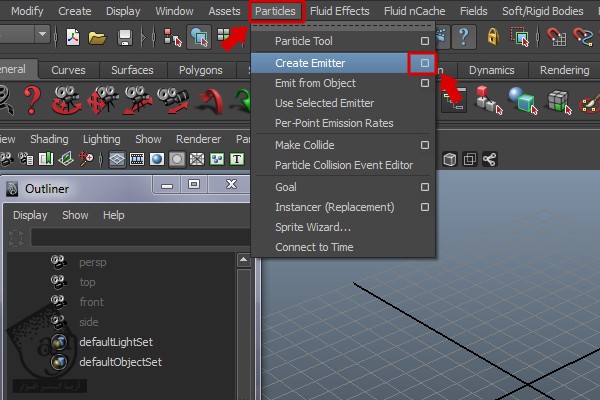Select defaultLightSet in the Outliner
The width and height of the screenshot is (600, 400).
[114, 342]
